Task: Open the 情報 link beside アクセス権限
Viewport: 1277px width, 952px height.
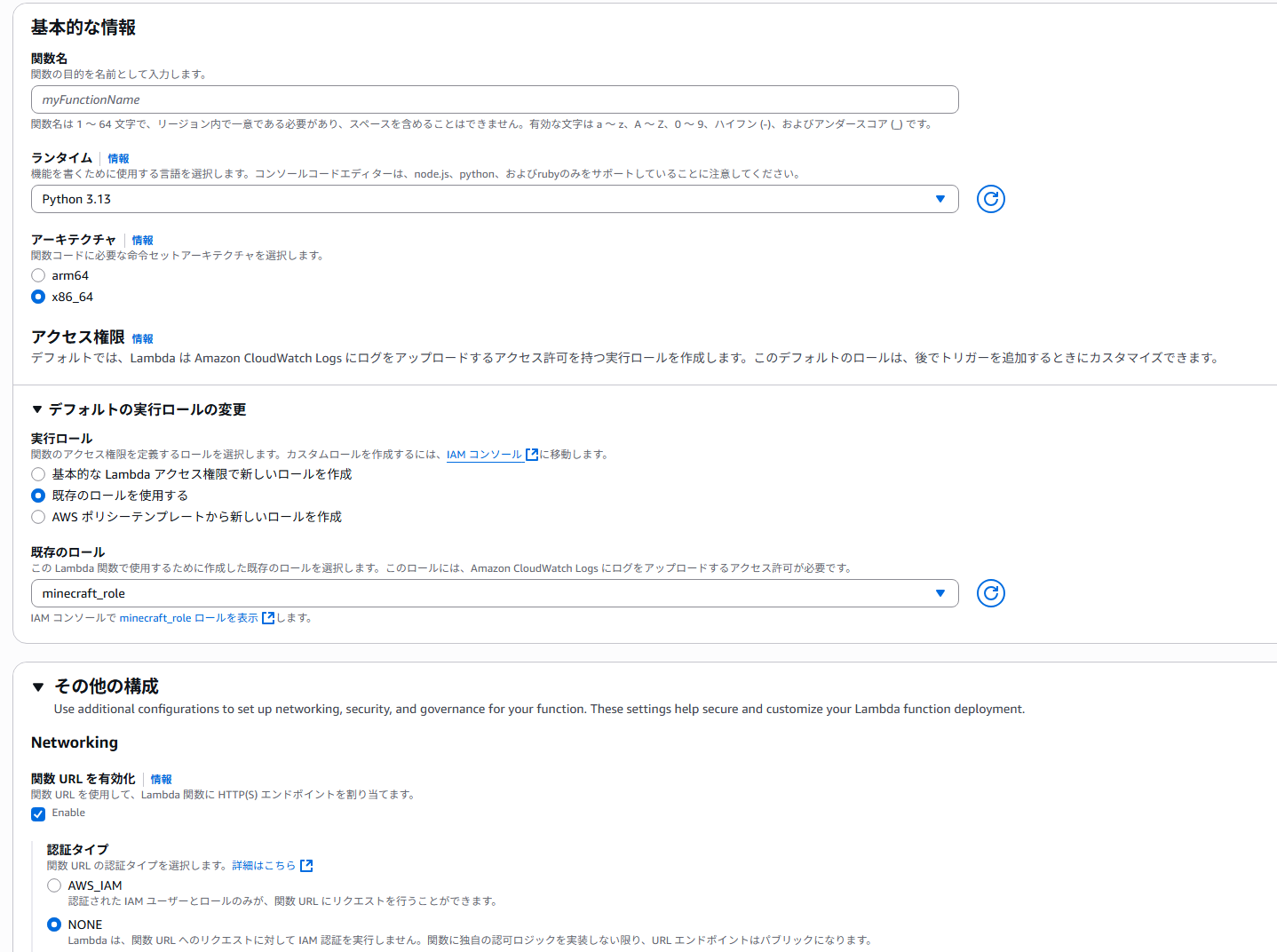Action: [x=142, y=339]
